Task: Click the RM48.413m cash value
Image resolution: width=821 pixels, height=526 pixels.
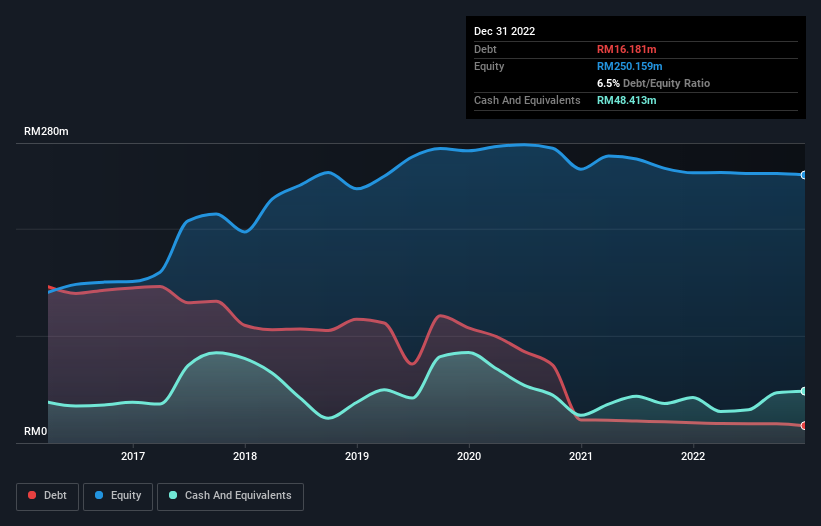Action: pyautogui.click(x=627, y=100)
